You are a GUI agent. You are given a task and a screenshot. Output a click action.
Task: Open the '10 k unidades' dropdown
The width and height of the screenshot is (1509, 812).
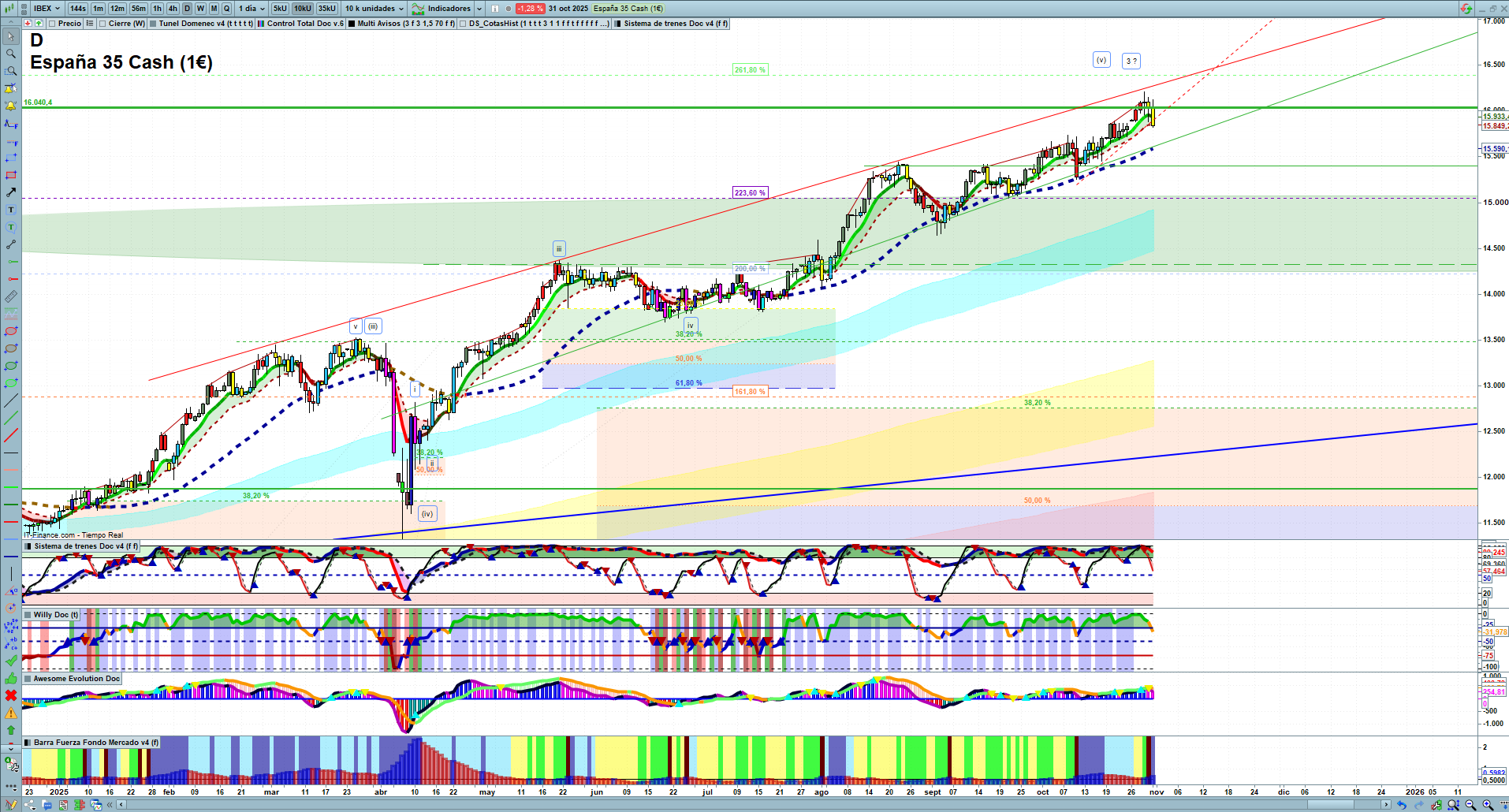coord(374,9)
